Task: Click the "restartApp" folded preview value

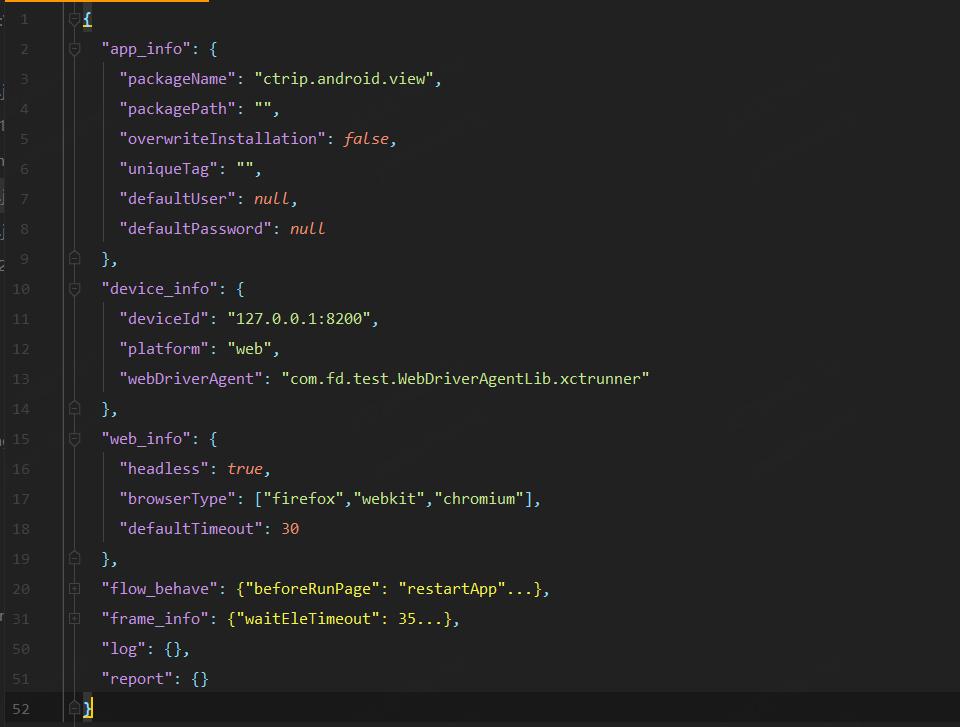Action: [452, 589]
